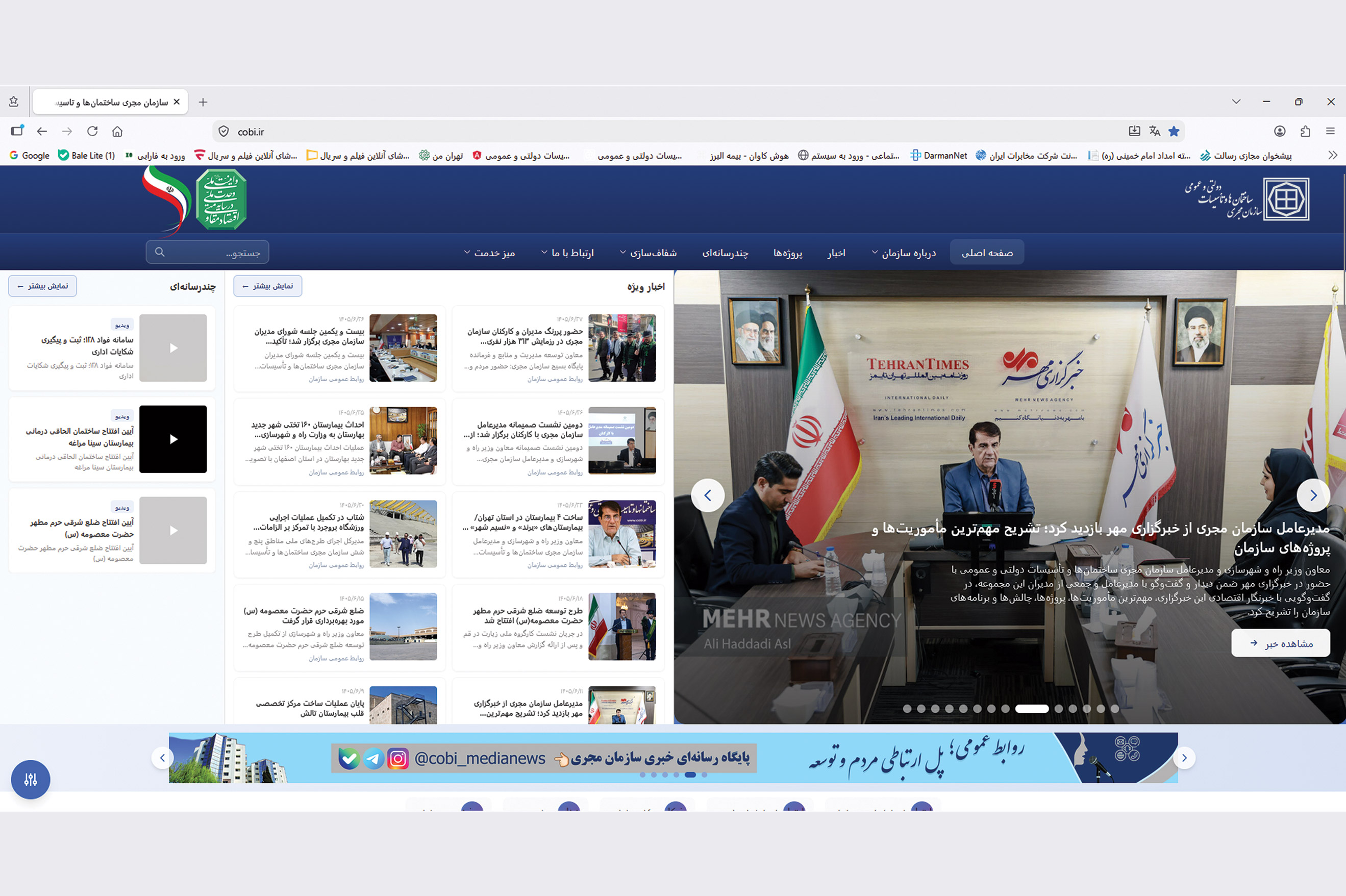Toggle the blue bookmark star
This screenshot has width=1346, height=896.
tap(1174, 132)
